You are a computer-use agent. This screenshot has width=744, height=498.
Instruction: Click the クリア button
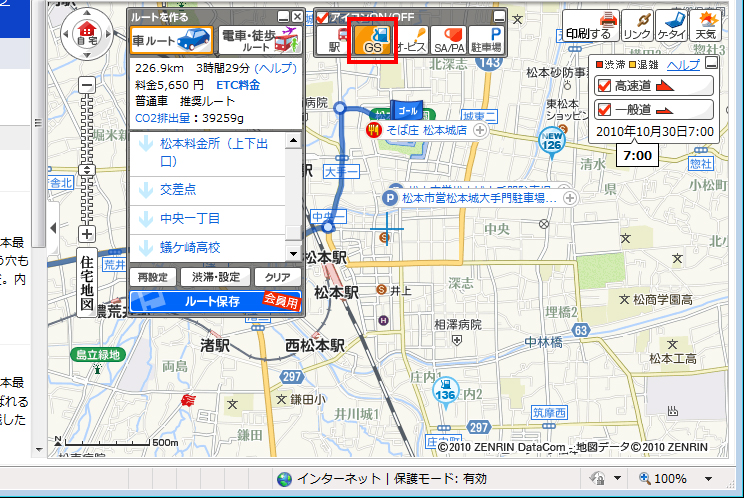coord(278,277)
